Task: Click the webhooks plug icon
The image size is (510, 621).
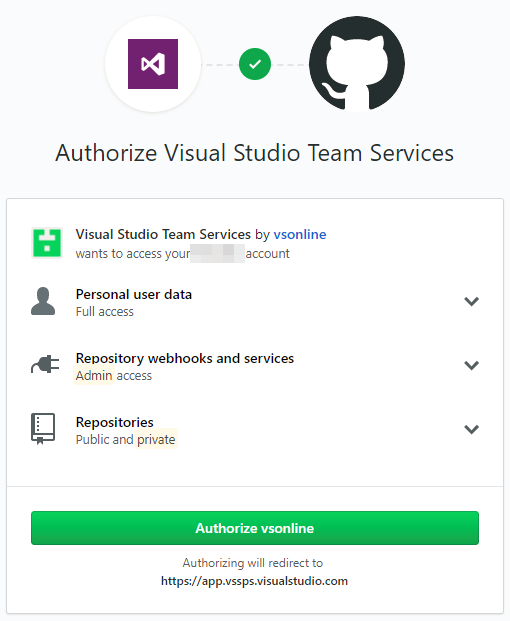Action: click(45, 365)
